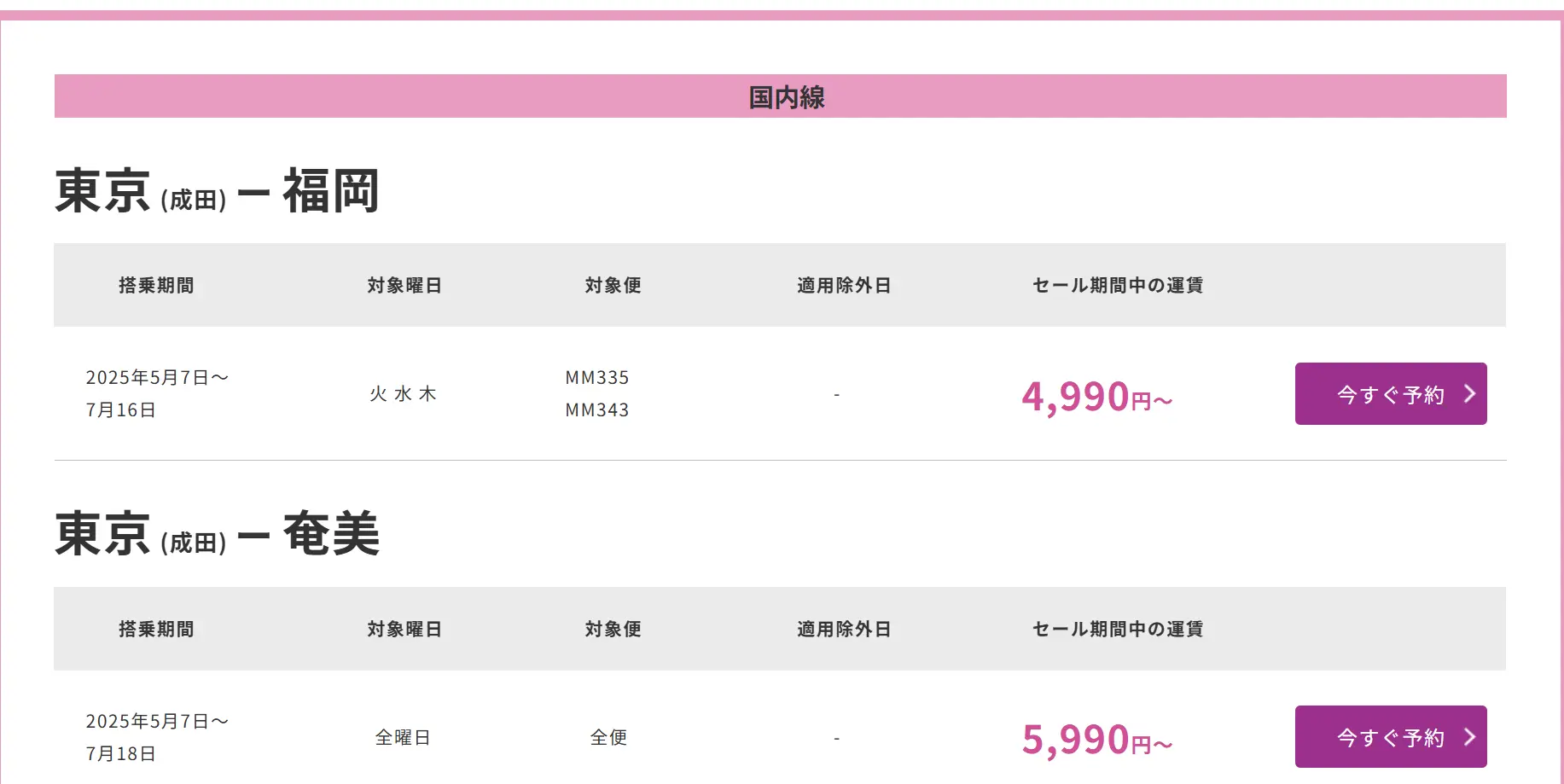The width and height of the screenshot is (1564, 784).
Task: Click the 全曜日 cell in the Amami table
Action: tap(403, 737)
